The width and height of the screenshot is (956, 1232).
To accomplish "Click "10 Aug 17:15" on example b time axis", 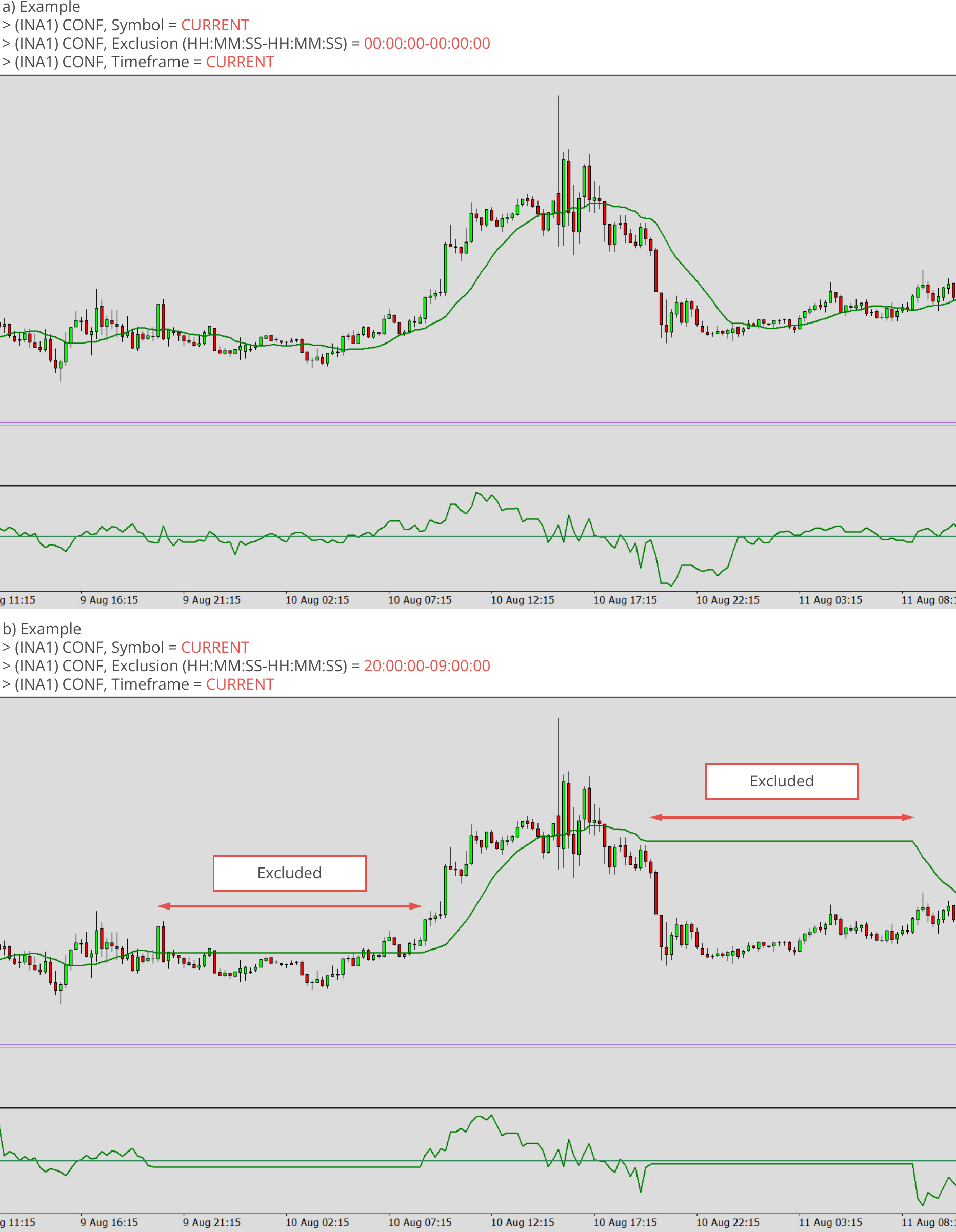I will 625,1222.
